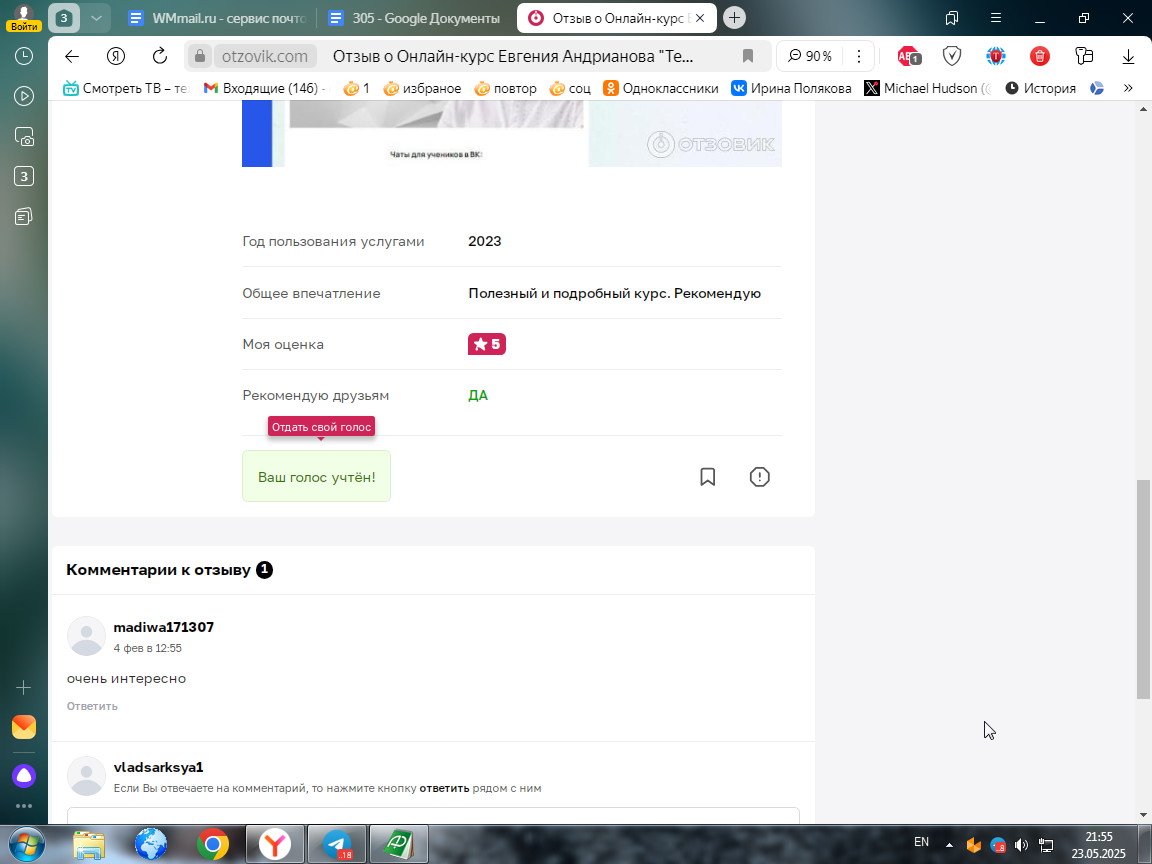Open the повтор bookmark
The height and width of the screenshot is (864, 1152).
pyautogui.click(x=505, y=88)
